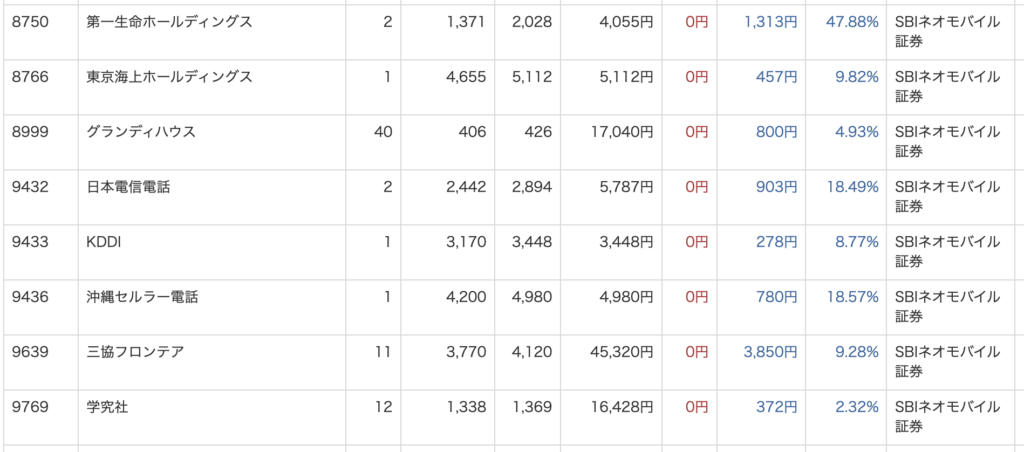Click the 47.88% gain percentage

tap(852, 22)
